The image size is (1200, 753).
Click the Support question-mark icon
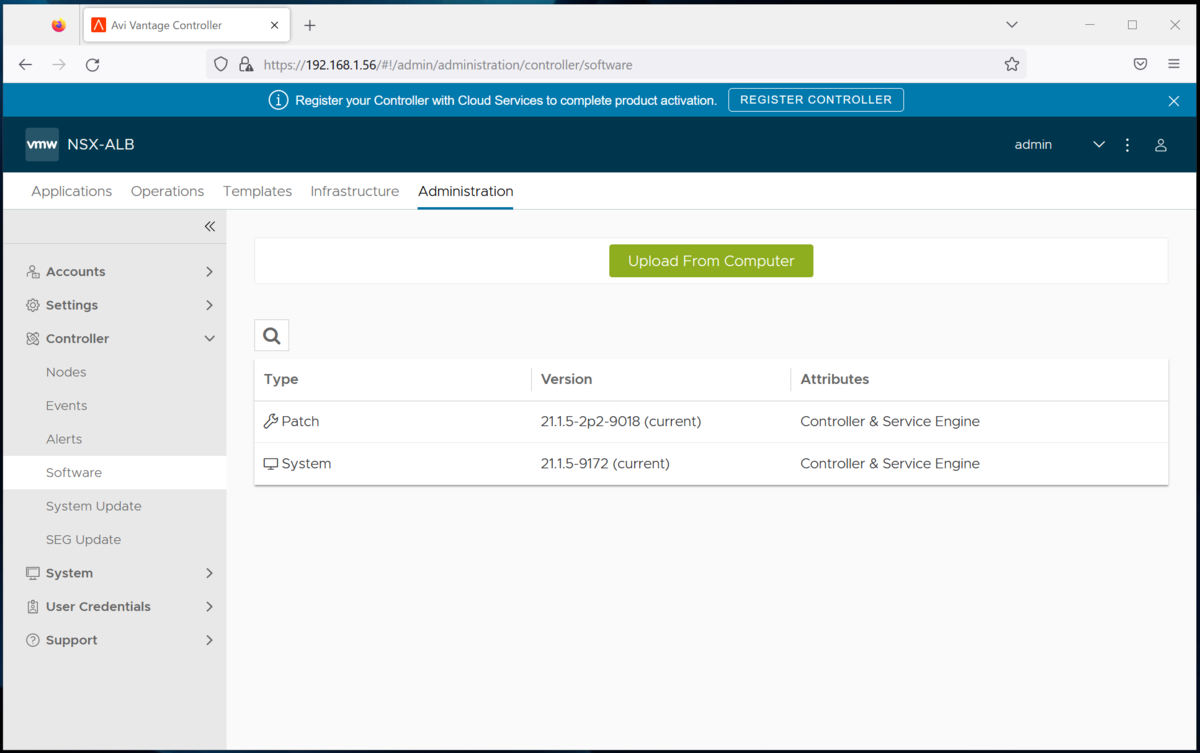pos(33,640)
